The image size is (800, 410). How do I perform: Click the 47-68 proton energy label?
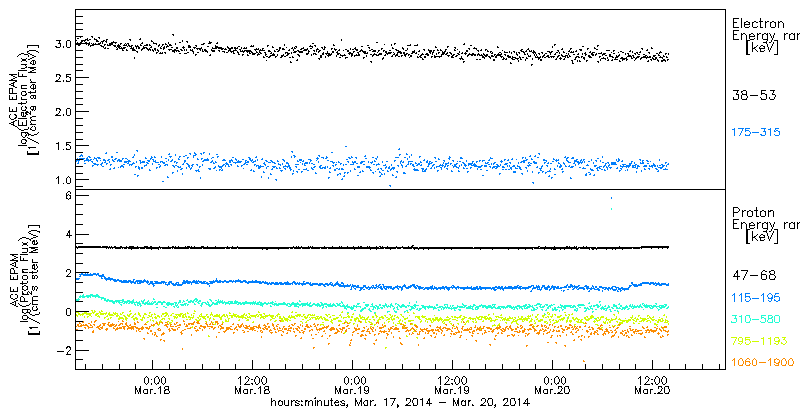[753, 276]
